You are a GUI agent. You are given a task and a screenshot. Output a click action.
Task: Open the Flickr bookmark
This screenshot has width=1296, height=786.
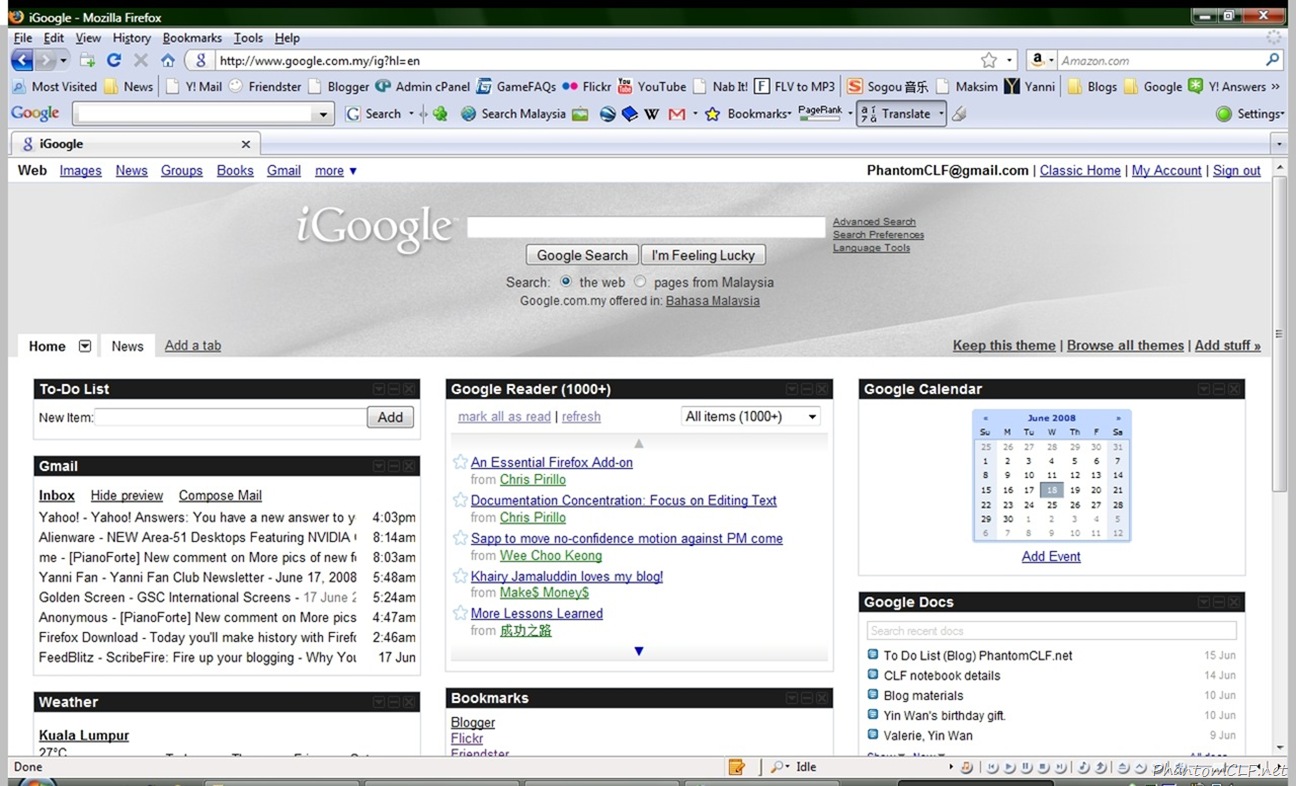tap(586, 86)
